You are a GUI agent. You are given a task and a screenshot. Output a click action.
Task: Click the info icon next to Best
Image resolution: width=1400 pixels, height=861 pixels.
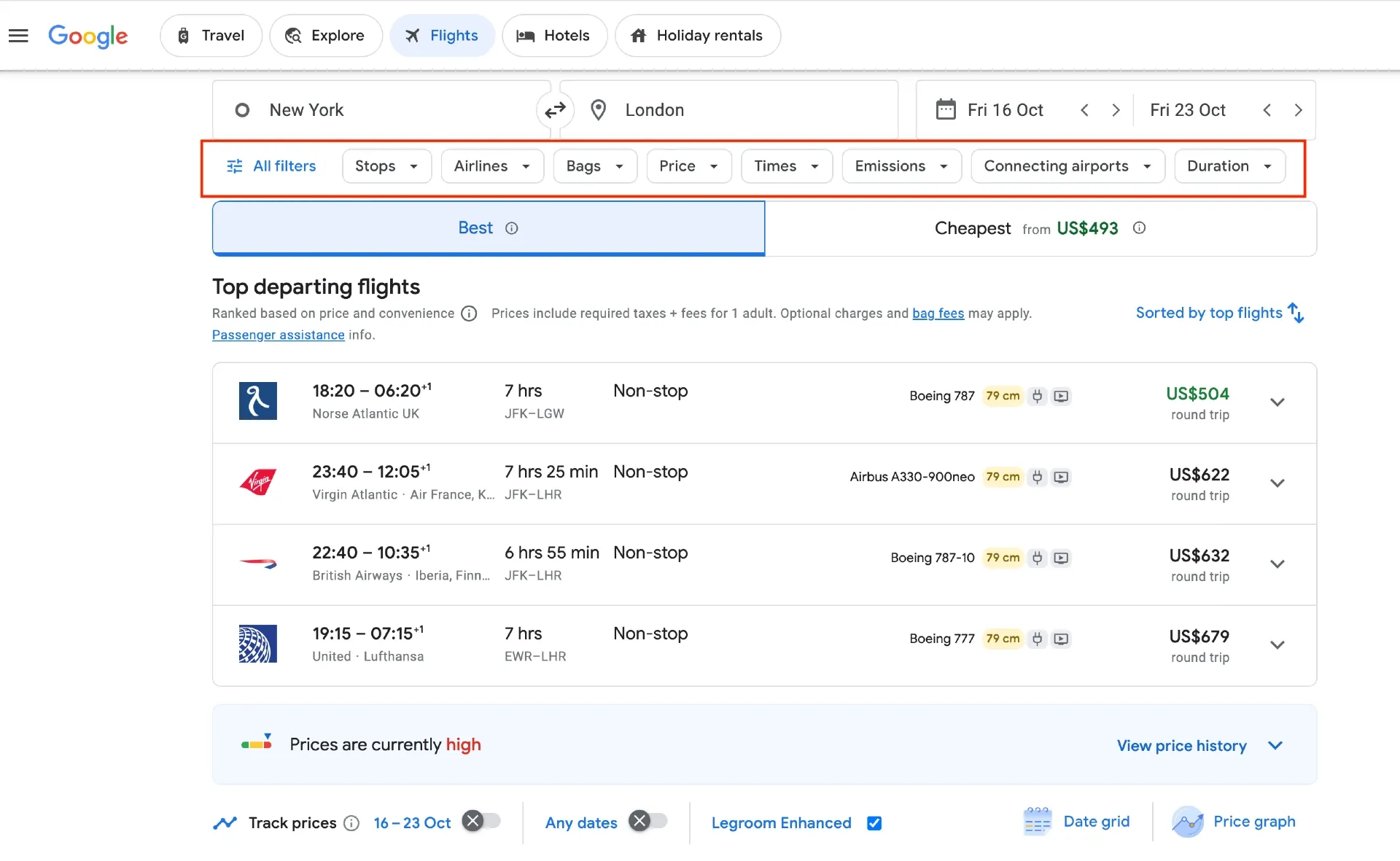pos(512,228)
